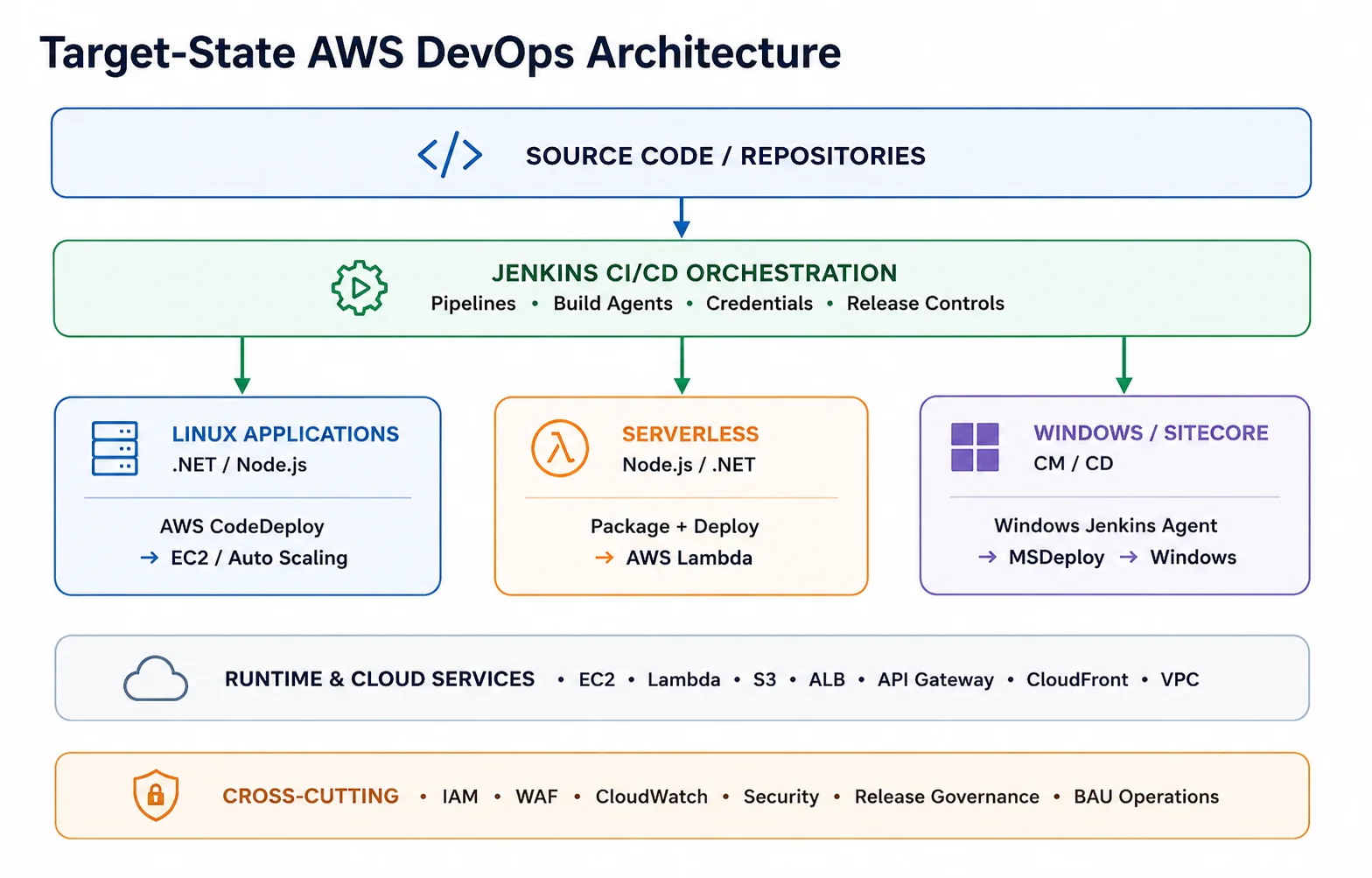Click BAU Operations in Cross-Cutting row

click(x=1146, y=797)
